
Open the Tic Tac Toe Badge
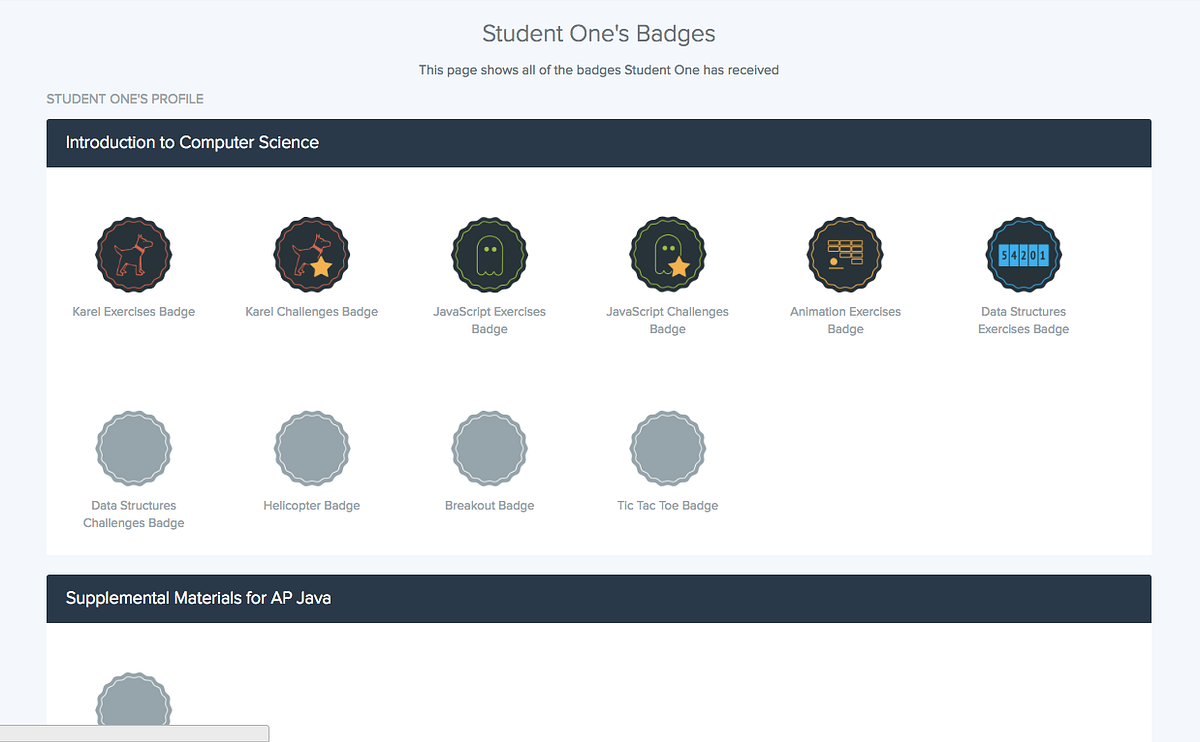point(667,448)
